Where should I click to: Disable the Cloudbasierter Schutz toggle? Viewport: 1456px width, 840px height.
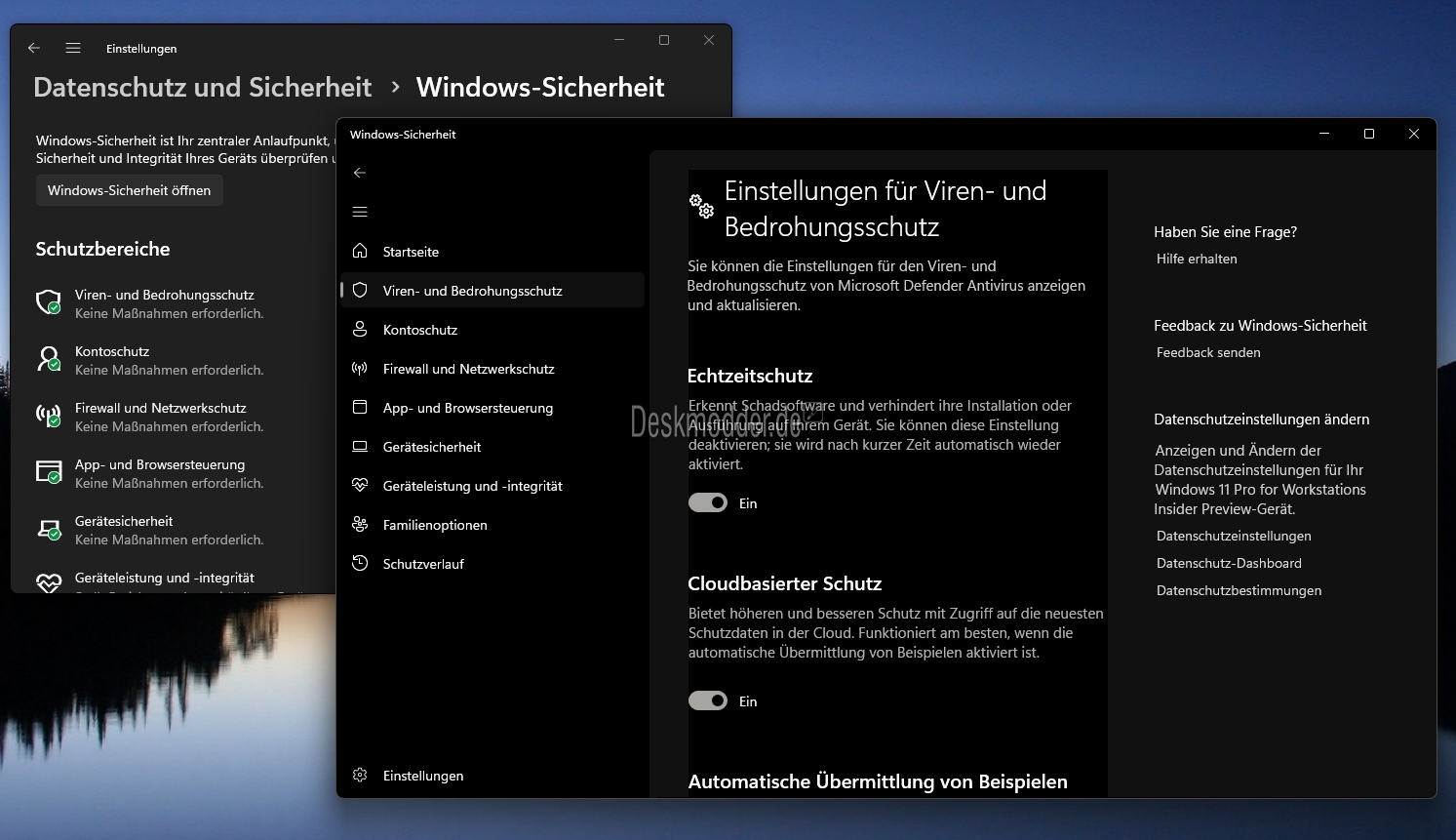pos(708,700)
